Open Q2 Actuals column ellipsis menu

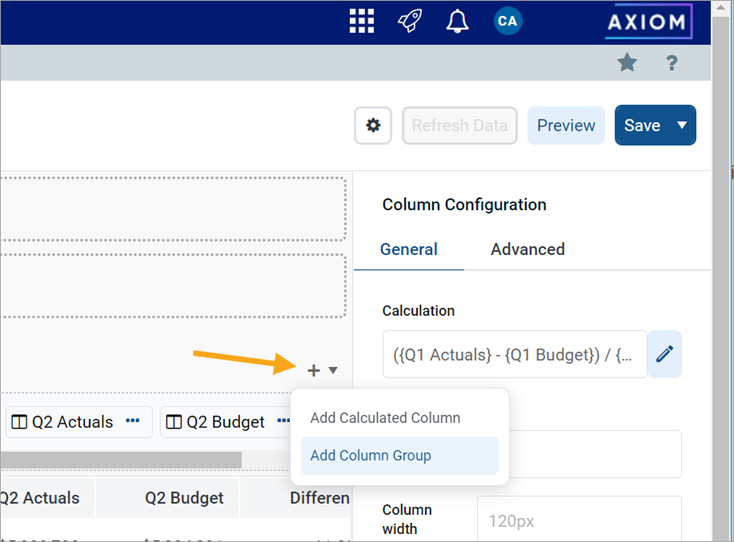tap(133, 421)
